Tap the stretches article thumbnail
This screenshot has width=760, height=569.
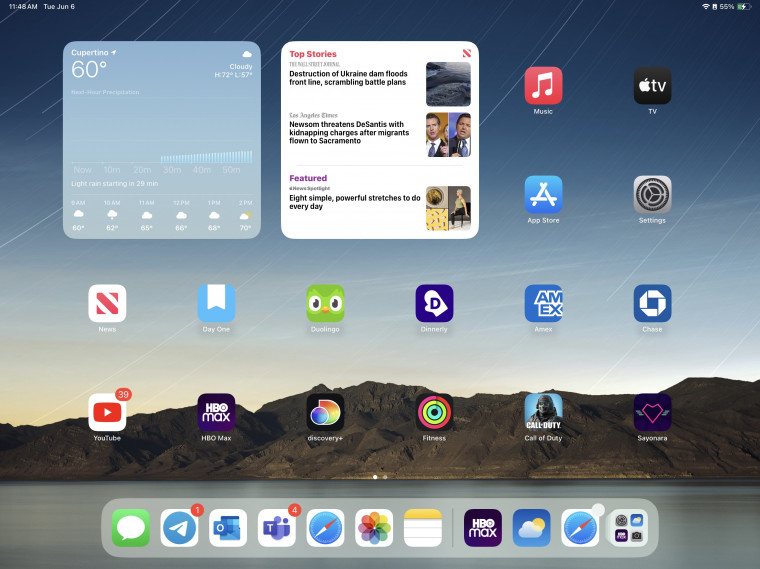(x=448, y=208)
